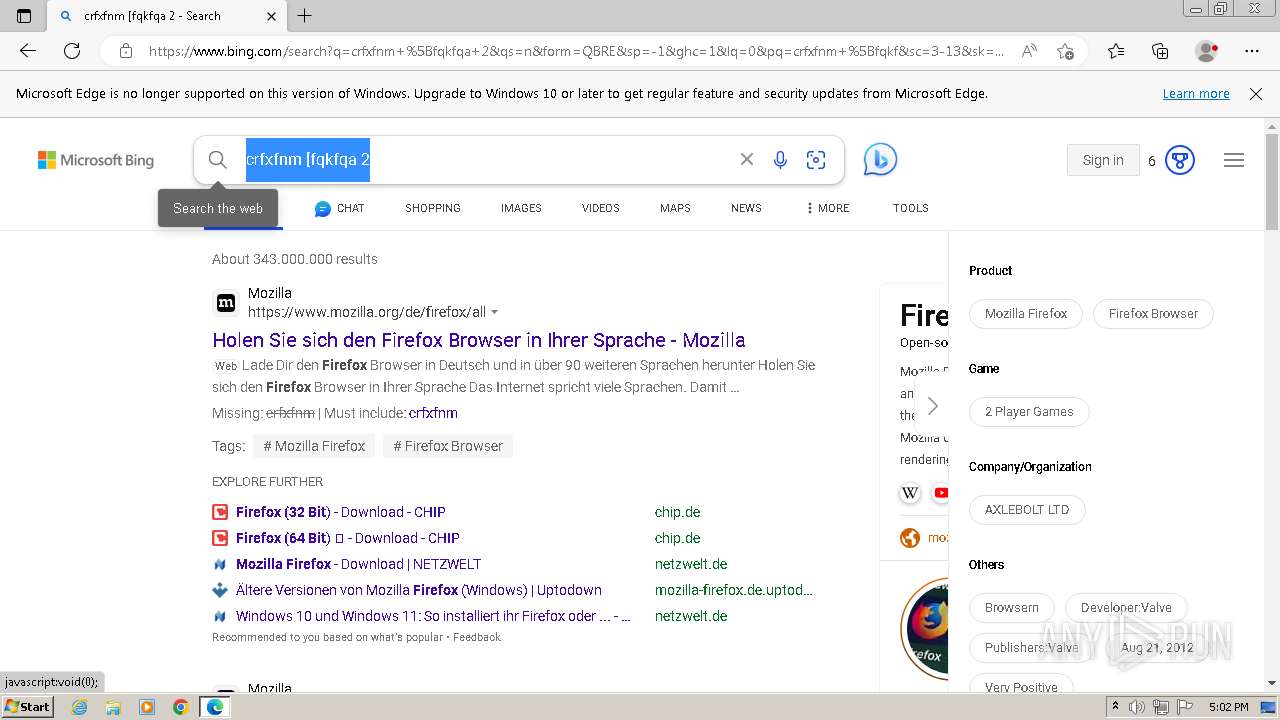Open the taskbar volume icon
This screenshot has width=1280, height=720.
(x=1137, y=707)
